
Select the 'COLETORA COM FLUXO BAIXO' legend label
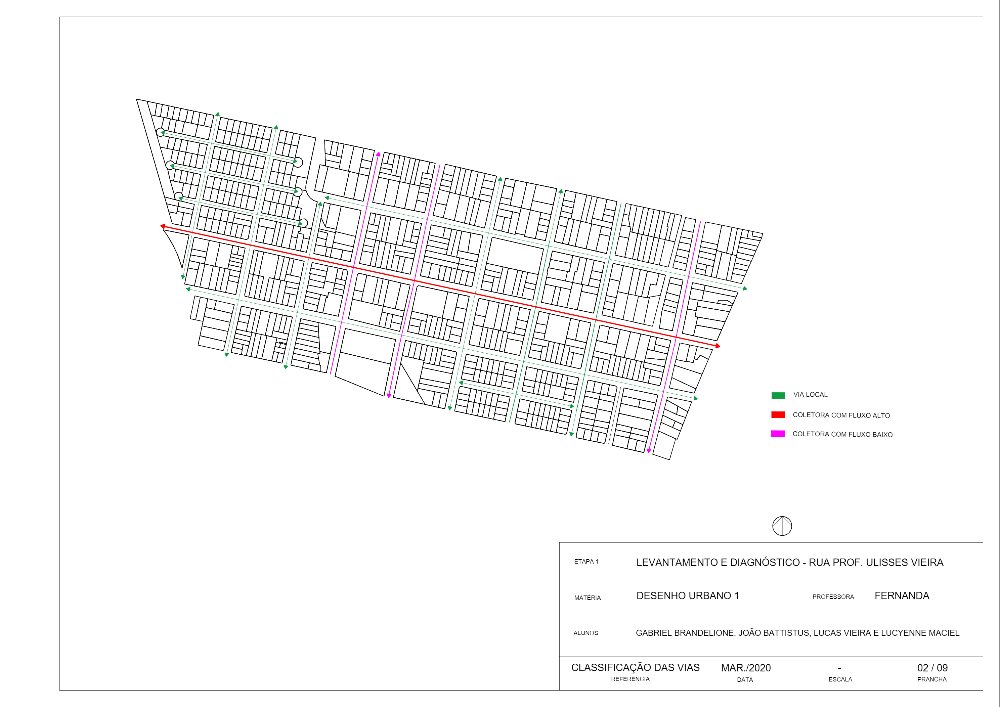pos(842,434)
